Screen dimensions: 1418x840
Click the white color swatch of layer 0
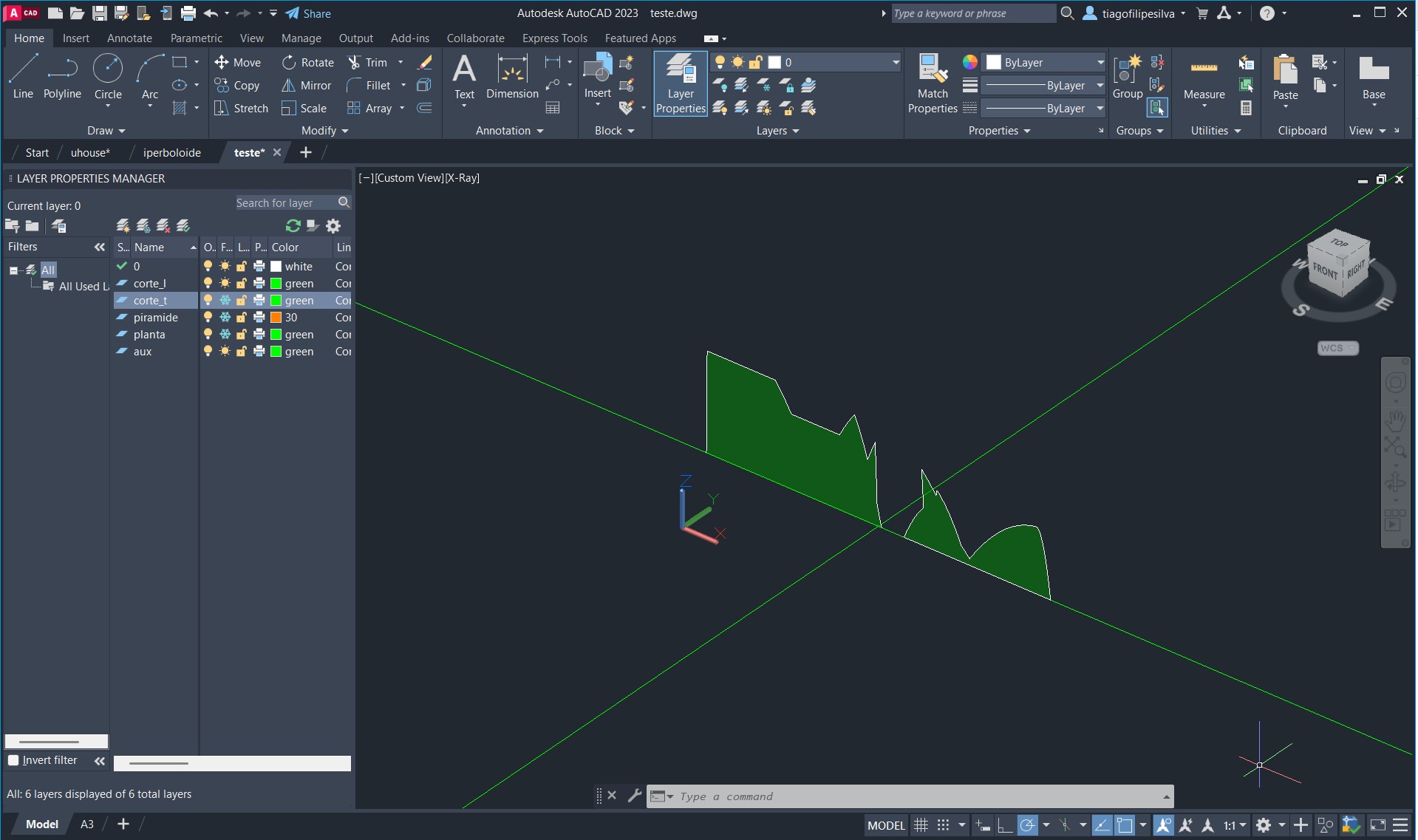[276, 267]
